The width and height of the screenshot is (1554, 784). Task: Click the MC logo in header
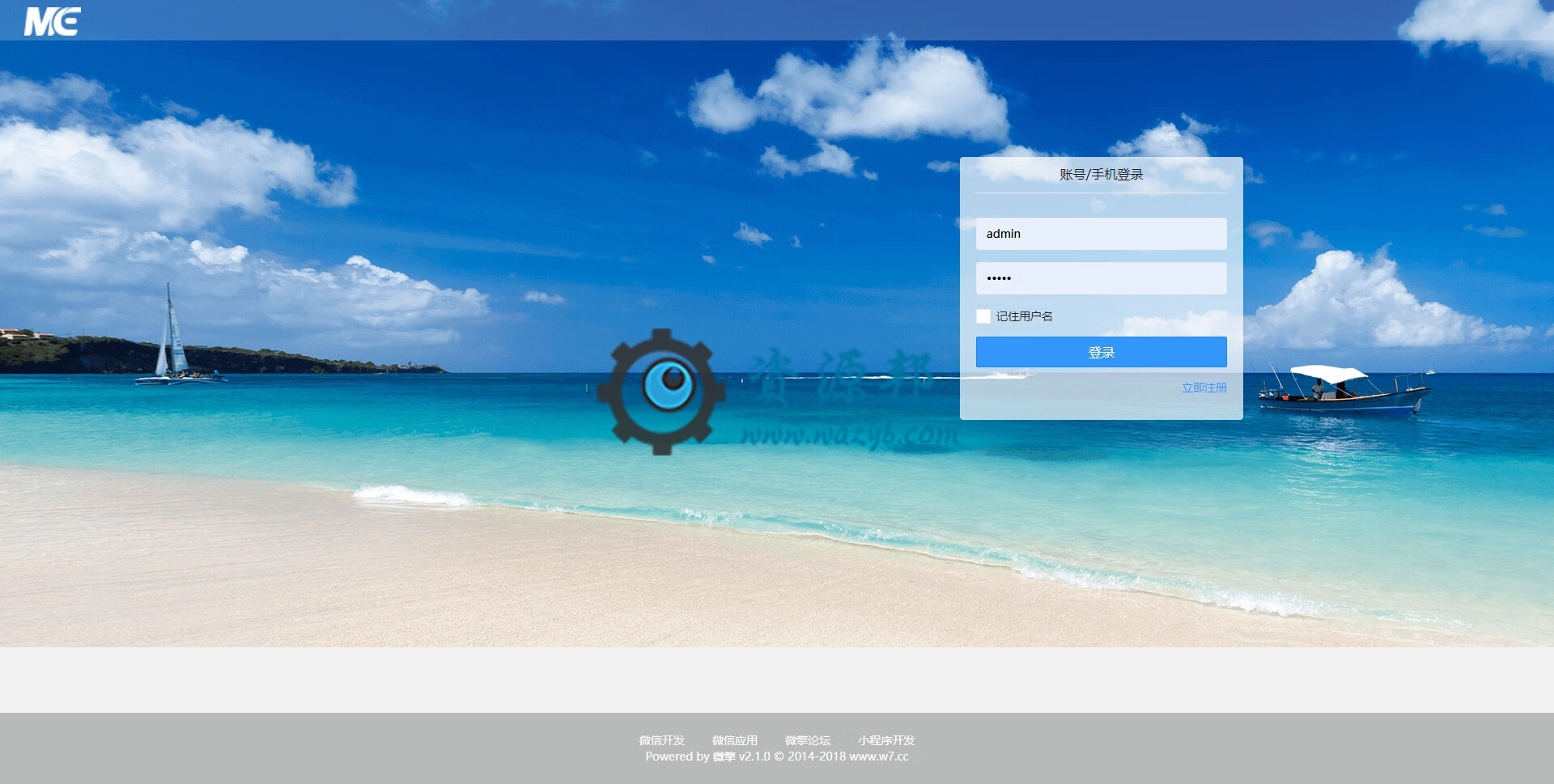(x=53, y=21)
